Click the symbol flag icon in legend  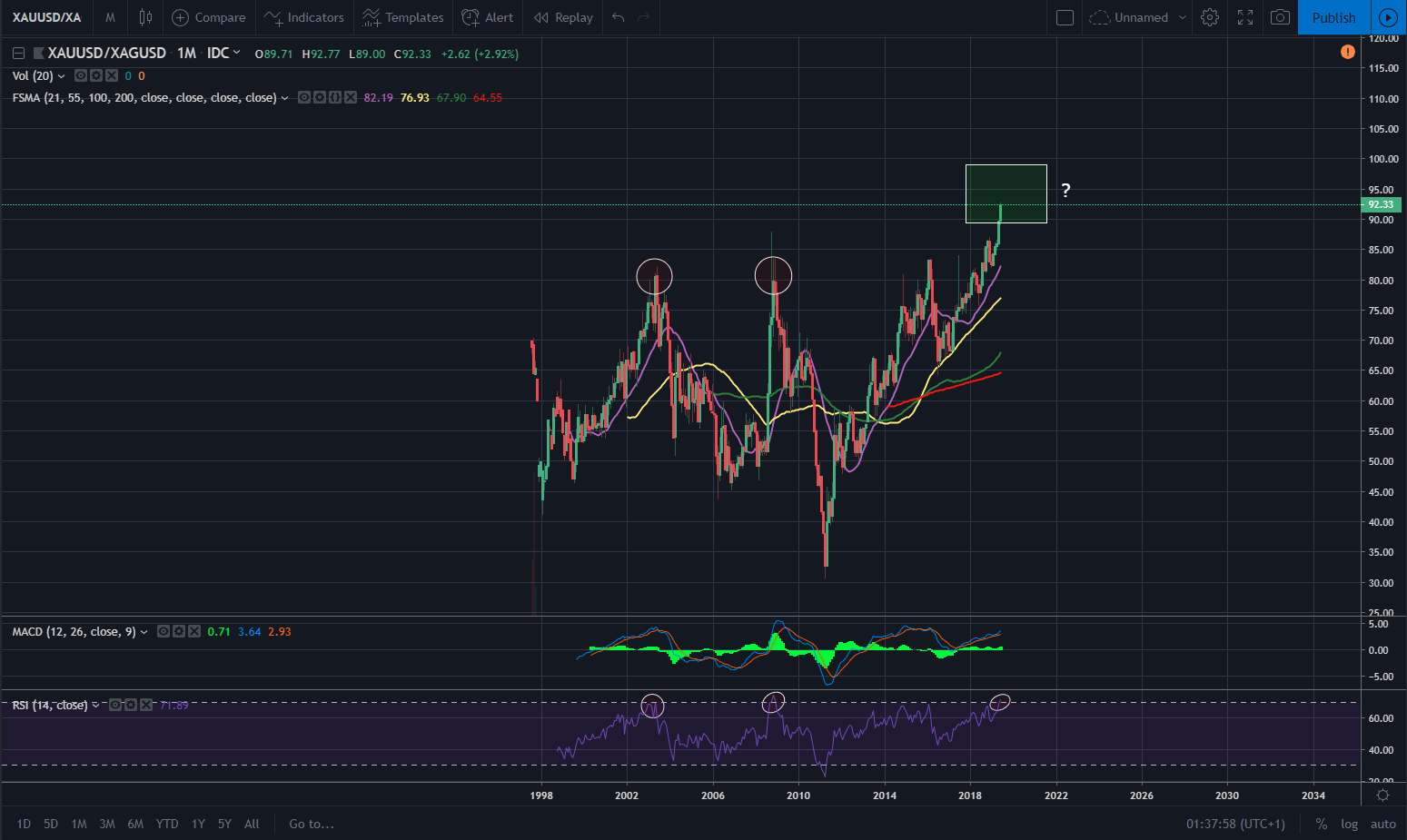(x=39, y=54)
